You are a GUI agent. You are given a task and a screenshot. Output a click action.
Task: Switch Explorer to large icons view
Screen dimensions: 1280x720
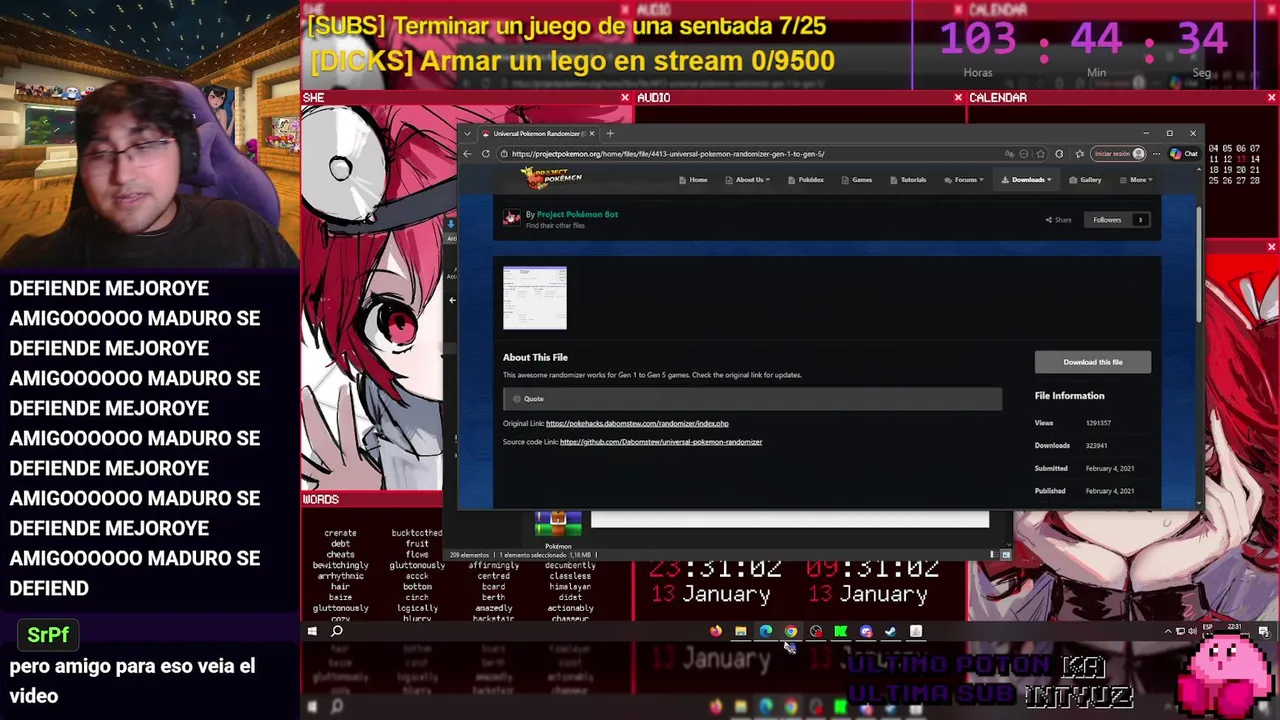click(1006, 555)
